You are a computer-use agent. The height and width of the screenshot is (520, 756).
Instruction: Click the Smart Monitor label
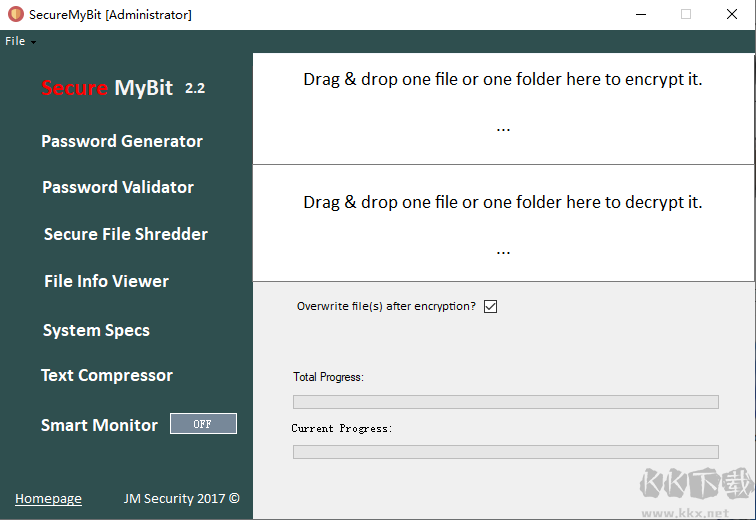[x=99, y=425]
